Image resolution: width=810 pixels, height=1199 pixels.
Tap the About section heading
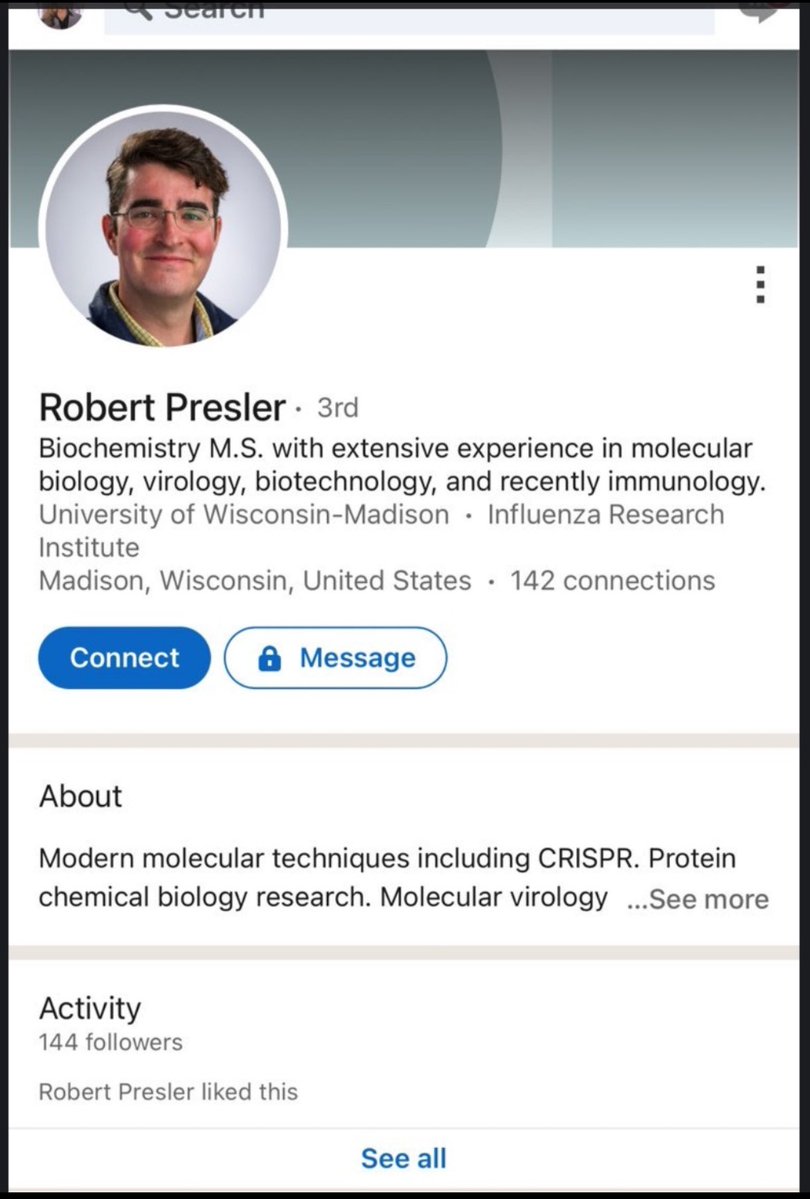coord(80,796)
